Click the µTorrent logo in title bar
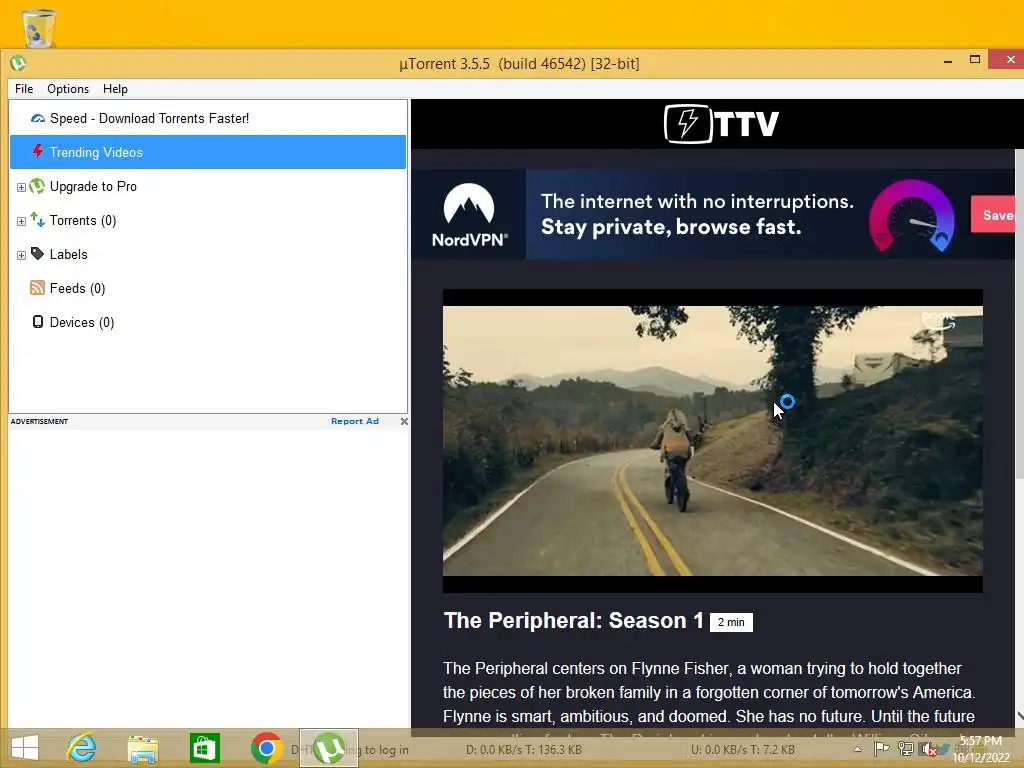The height and width of the screenshot is (768, 1024). point(18,63)
